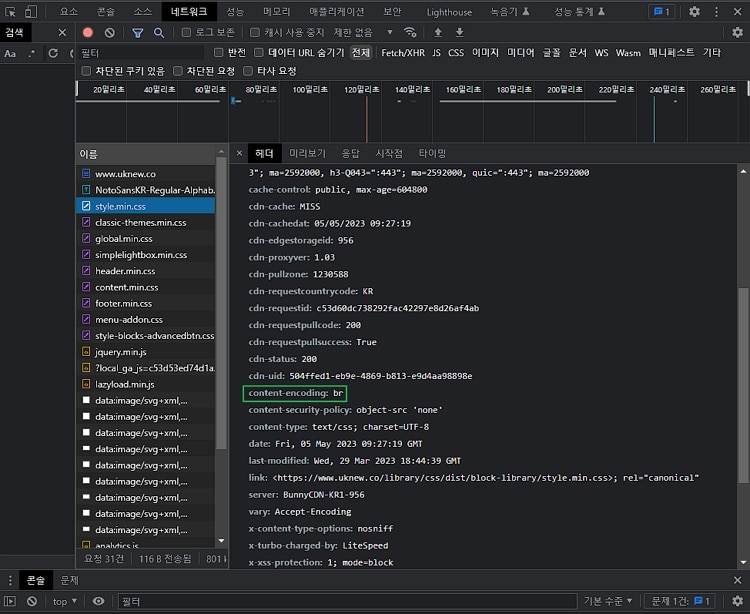Open 문제 tab in the drawer

[x=69, y=581]
